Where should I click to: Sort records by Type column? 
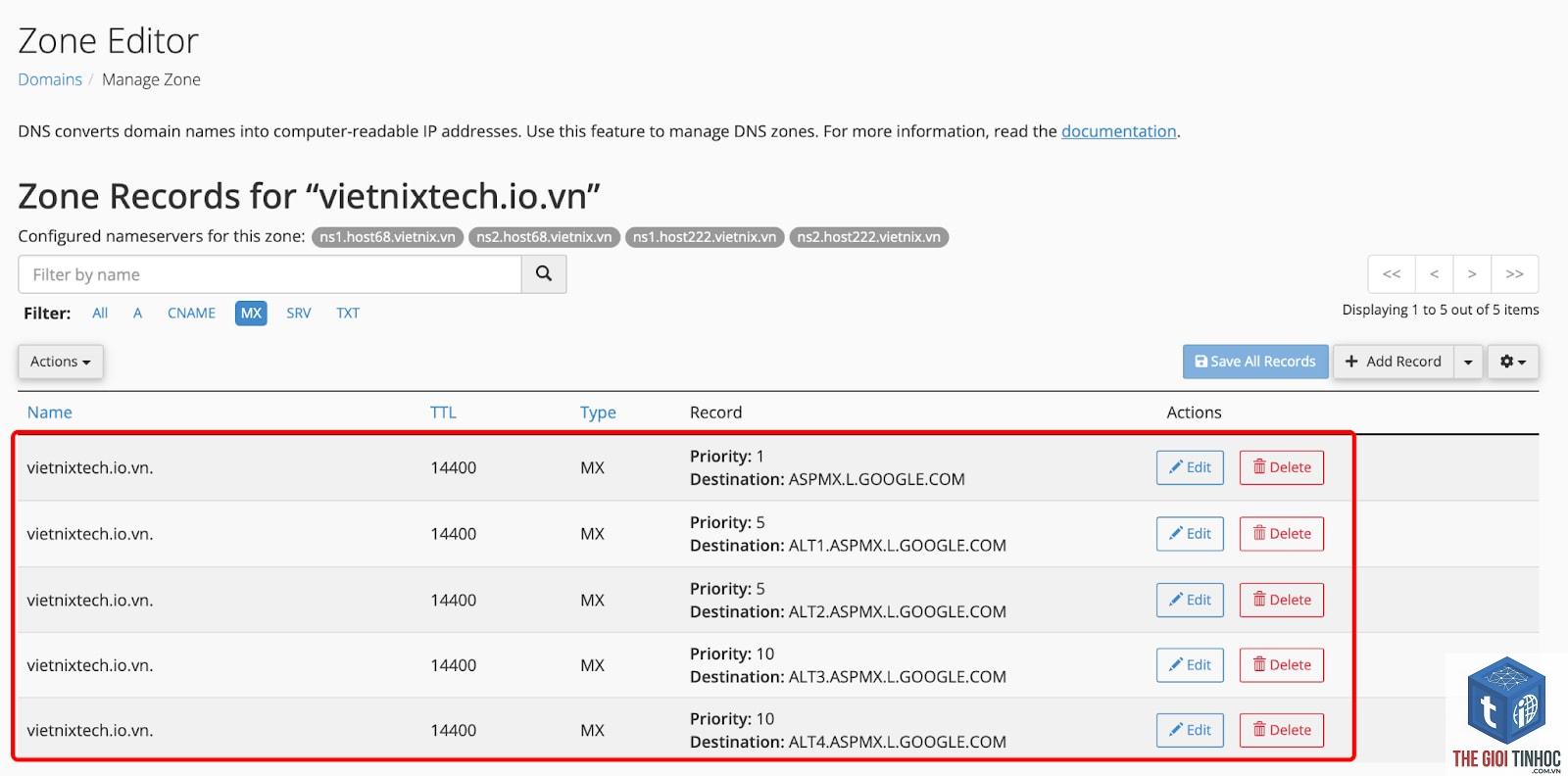click(598, 412)
